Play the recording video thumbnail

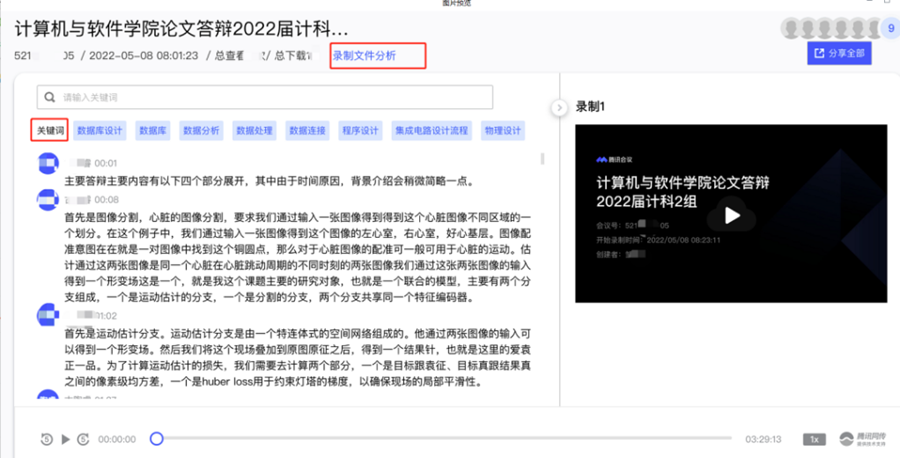tap(732, 214)
